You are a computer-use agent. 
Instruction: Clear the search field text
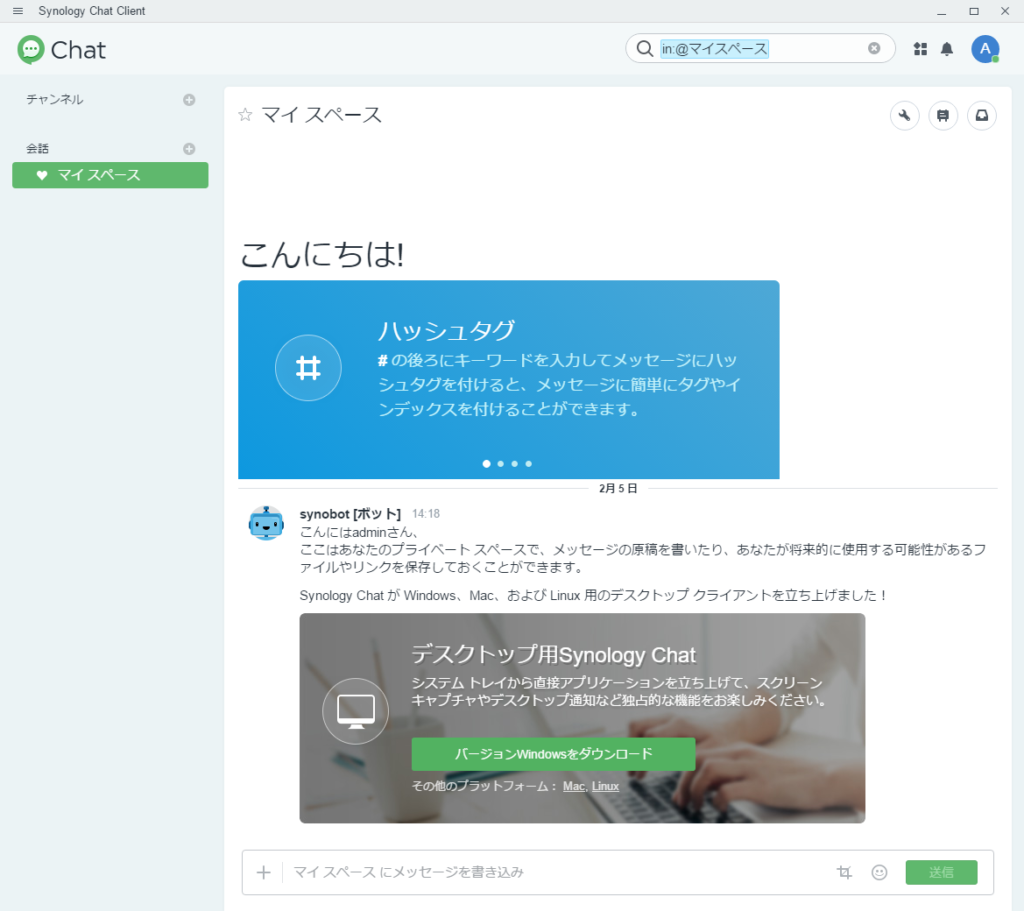(874, 48)
